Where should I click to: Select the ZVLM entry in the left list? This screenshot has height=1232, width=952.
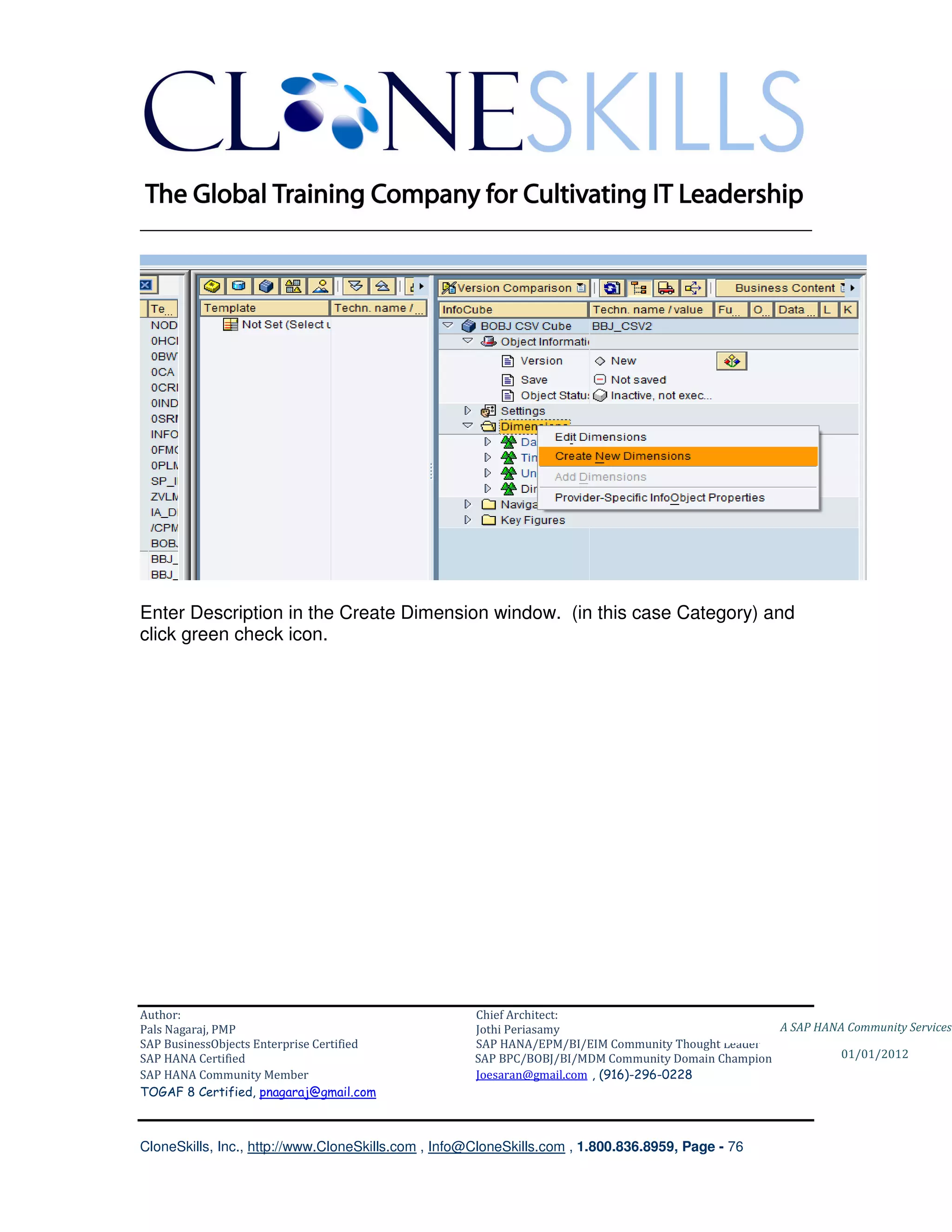[x=164, y=497]
